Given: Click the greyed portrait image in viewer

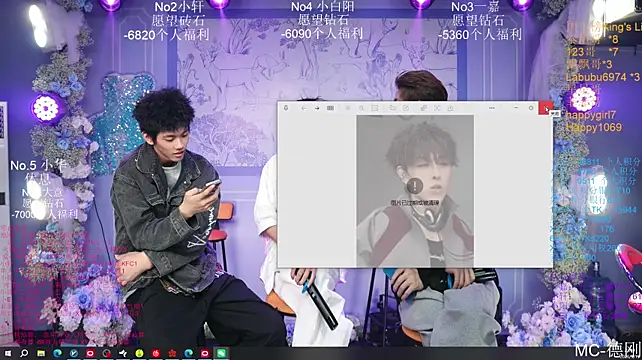Looking at the screenshot, I should 415,191.
